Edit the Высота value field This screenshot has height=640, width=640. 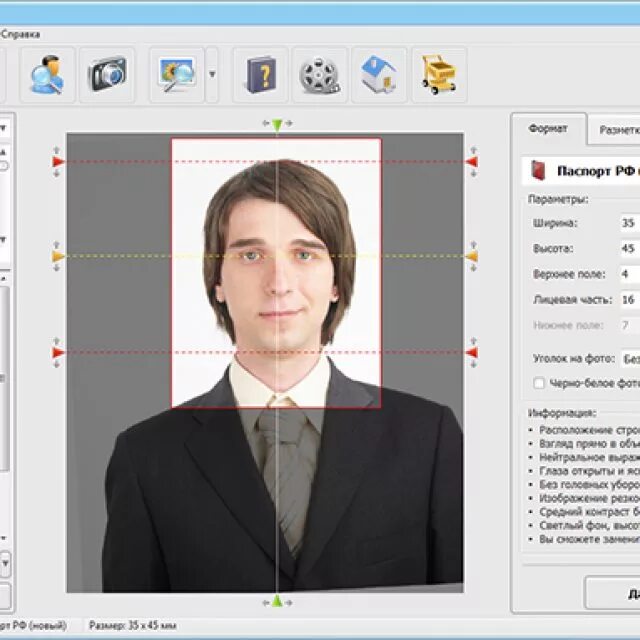[630, 249]
